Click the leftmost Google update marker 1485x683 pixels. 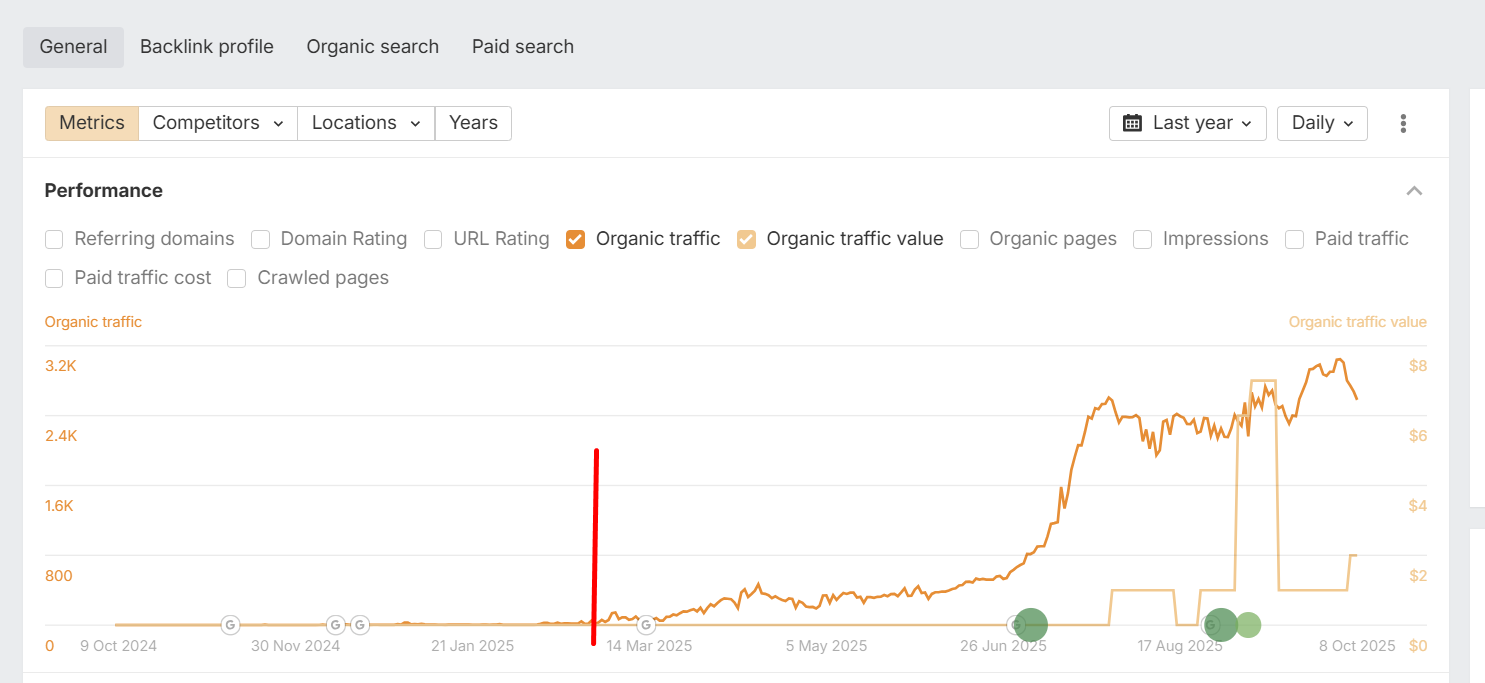click(x=231, y=625)
